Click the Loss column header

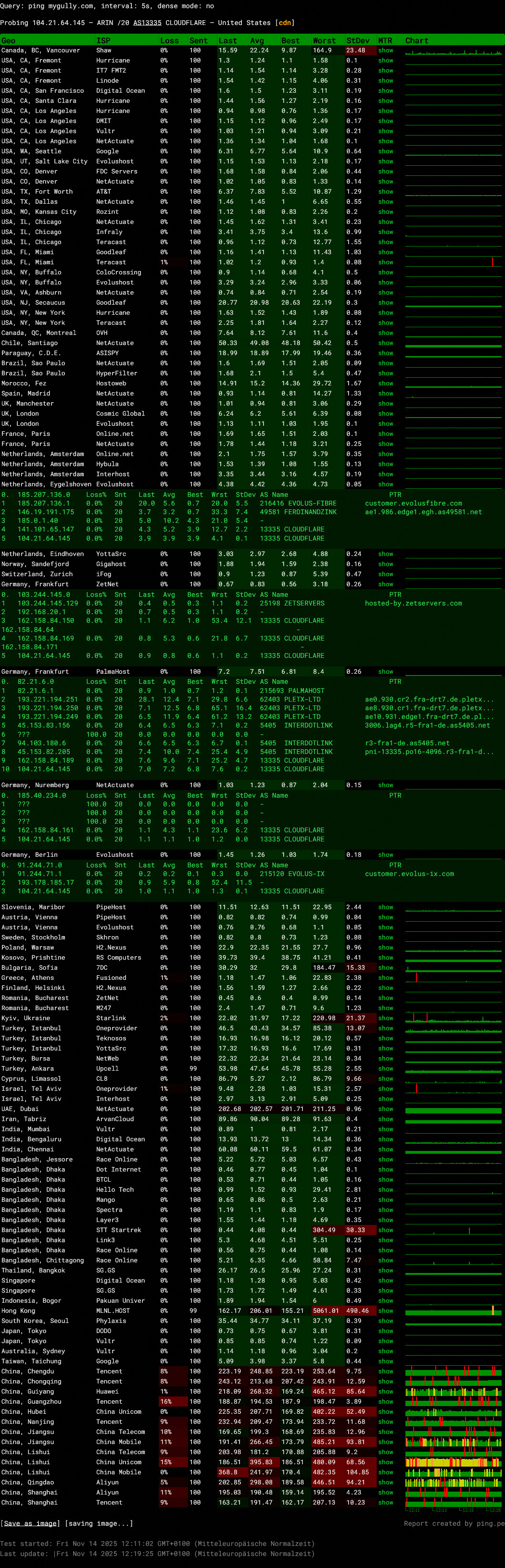[x=169, y=41]
